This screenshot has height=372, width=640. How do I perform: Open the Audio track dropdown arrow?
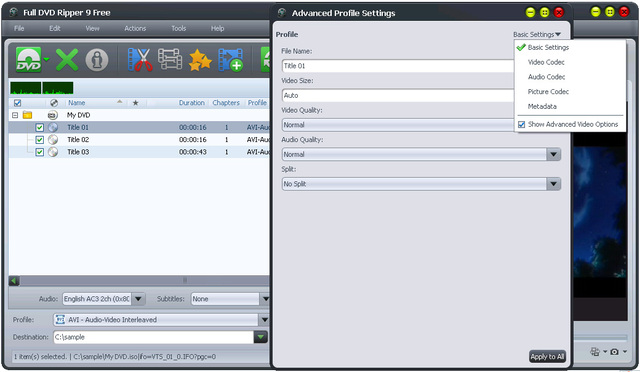pos(138,299)
